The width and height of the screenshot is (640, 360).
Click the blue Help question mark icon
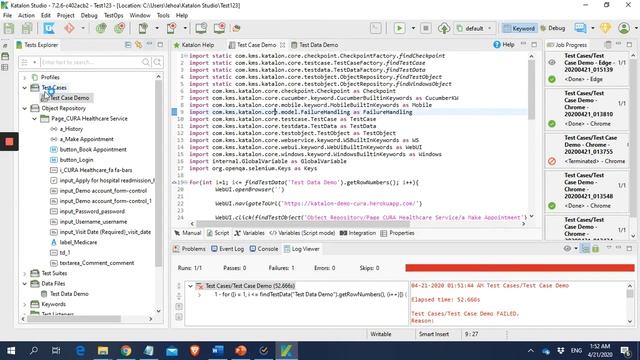point(497,44)
